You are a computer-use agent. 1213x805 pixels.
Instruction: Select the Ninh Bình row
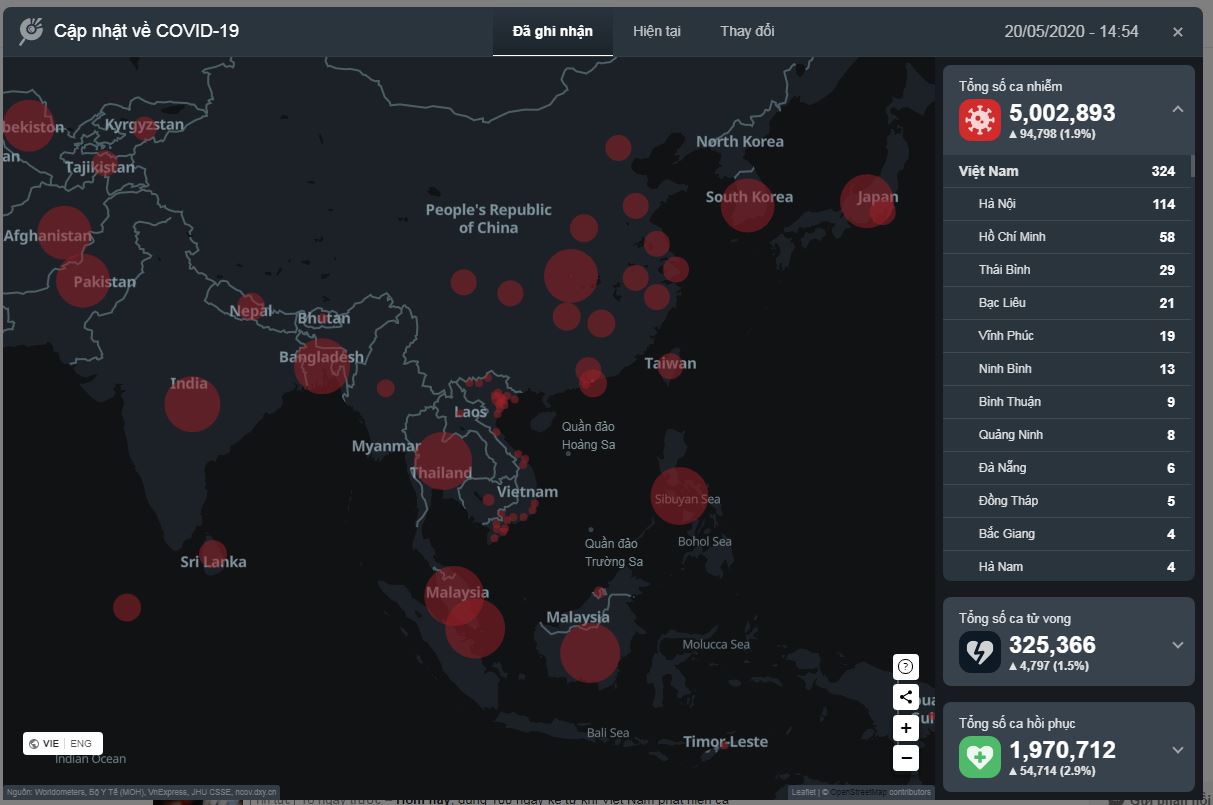pos(1067,369)
